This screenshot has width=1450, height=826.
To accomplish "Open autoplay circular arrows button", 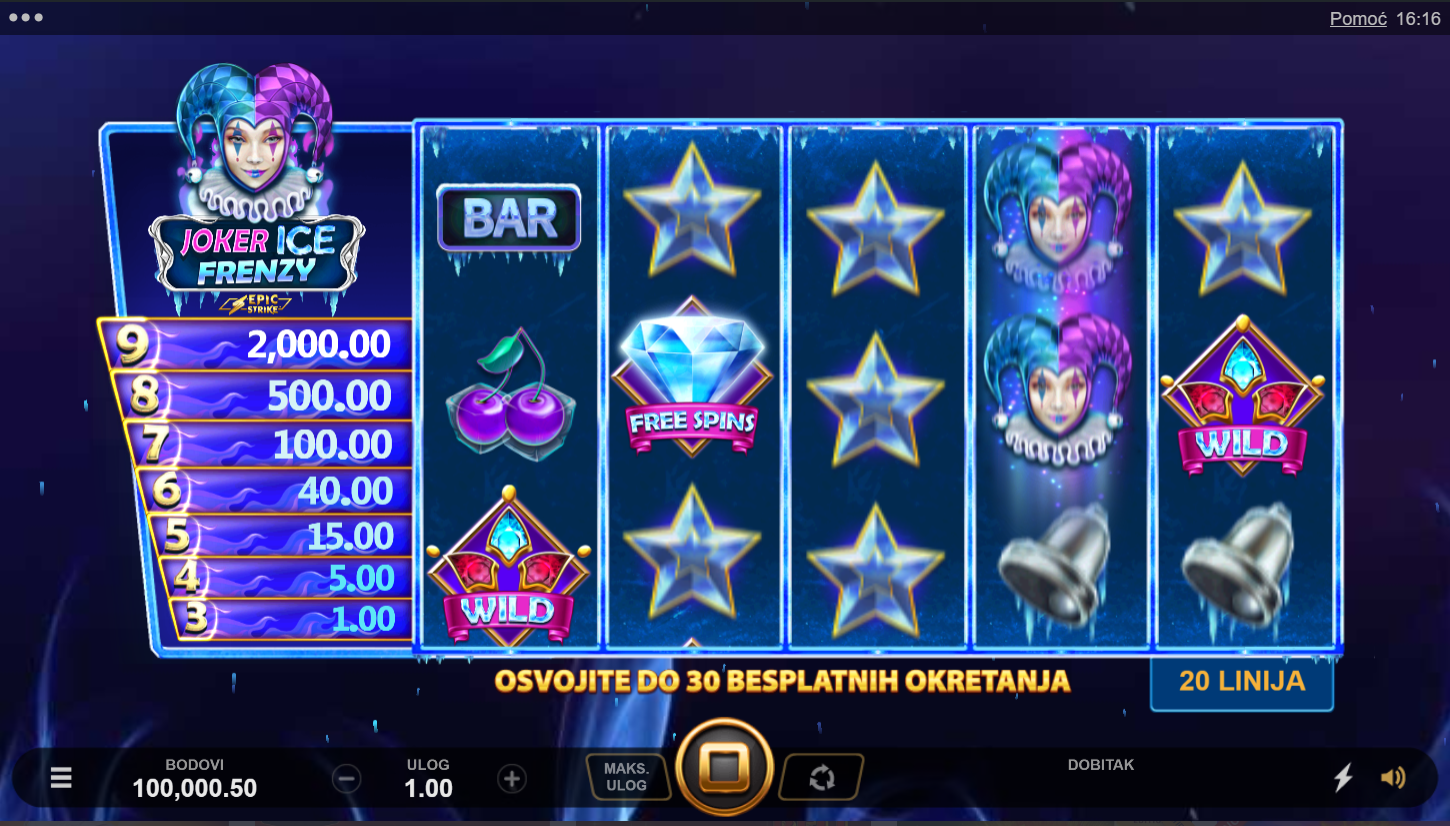I will pyautogui.click(x=822, y=777).
